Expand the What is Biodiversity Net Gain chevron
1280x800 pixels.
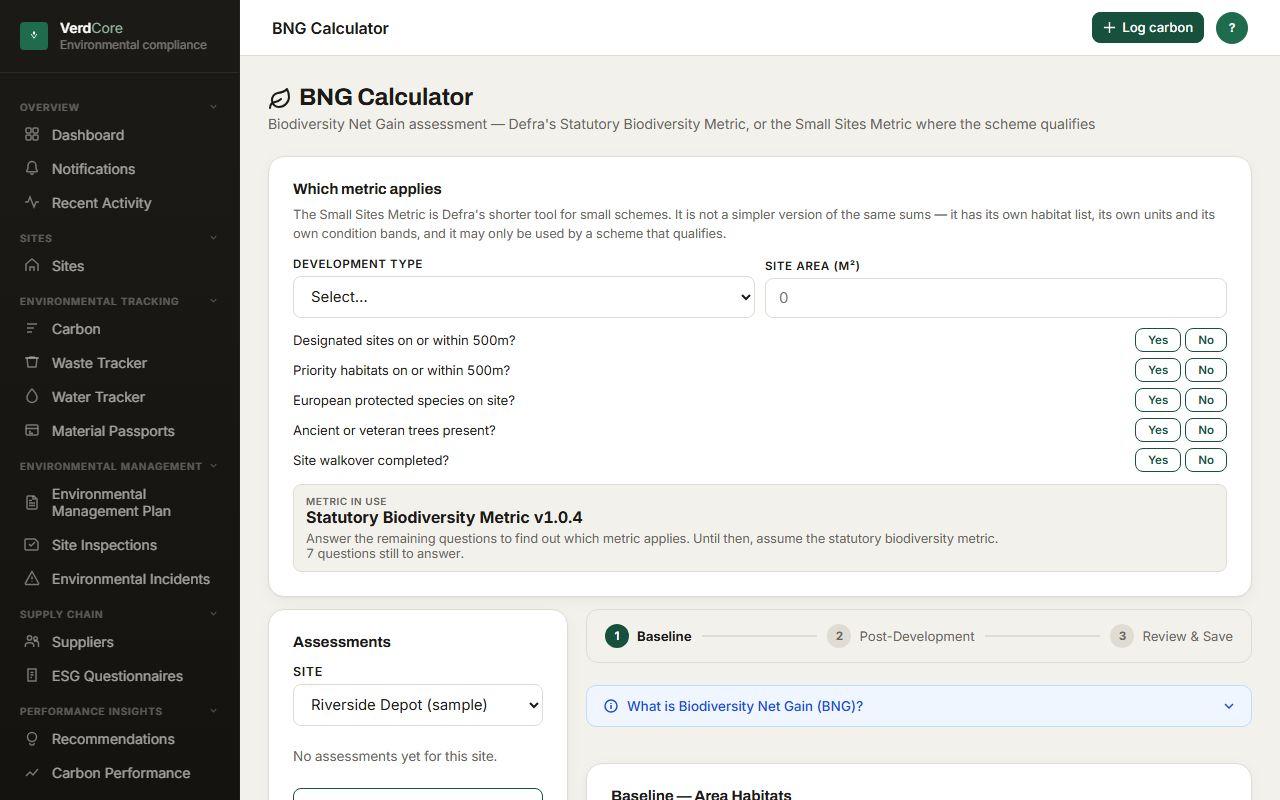point(1229,706)
